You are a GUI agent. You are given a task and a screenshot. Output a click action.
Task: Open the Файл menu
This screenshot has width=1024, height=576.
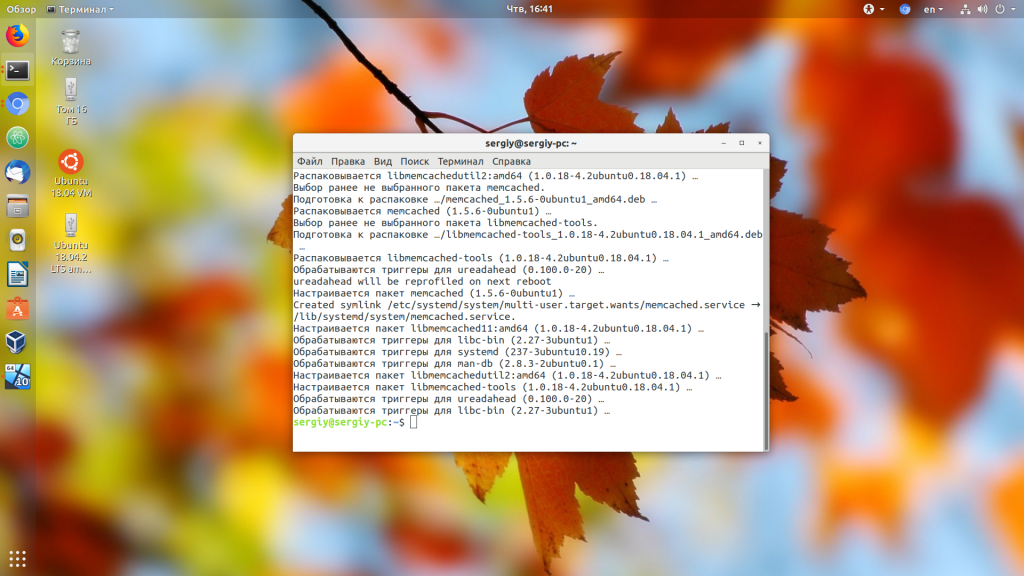click(310, 161)
